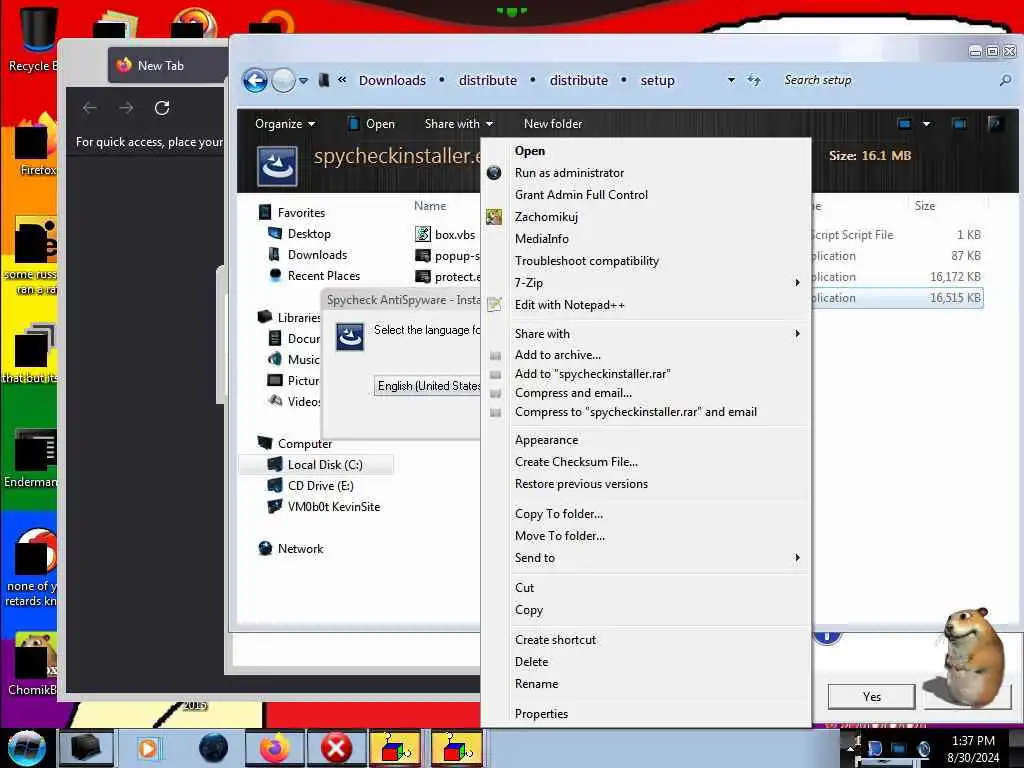Viewport: 1024px width, 768px height.
Task: Open the address bar previous locations dropdown
Action: pyautogui.click(x=731, y=80)
